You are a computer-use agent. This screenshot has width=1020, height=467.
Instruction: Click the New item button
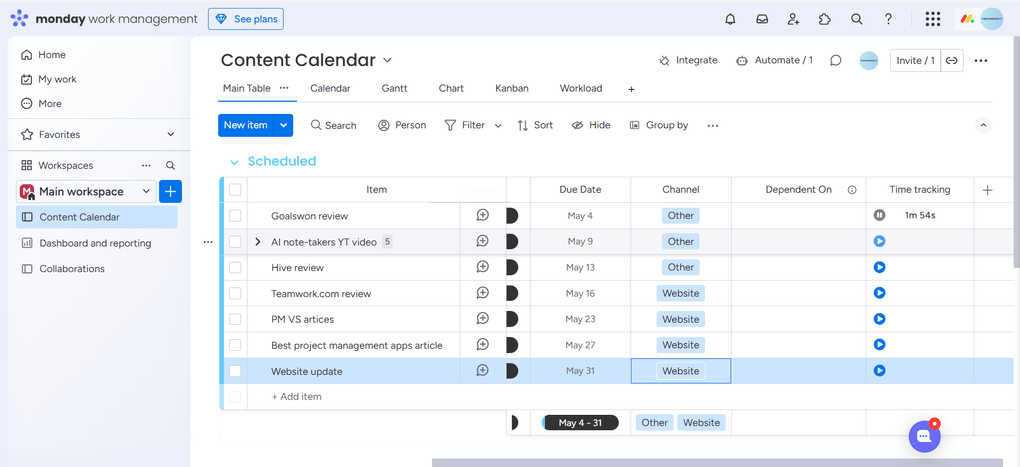(x=246, y=126)
